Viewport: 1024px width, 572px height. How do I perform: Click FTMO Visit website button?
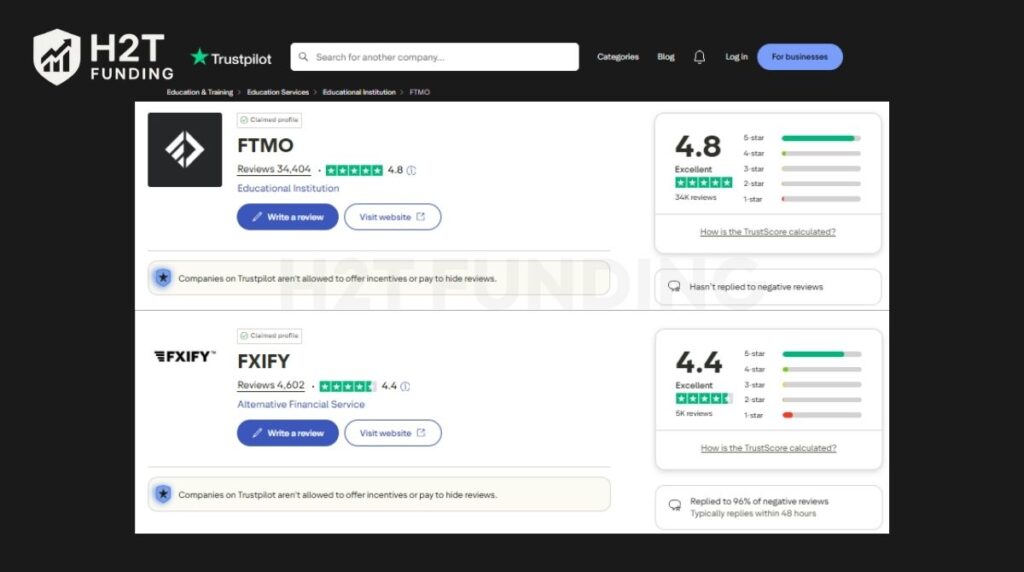(x=392, y=217)
